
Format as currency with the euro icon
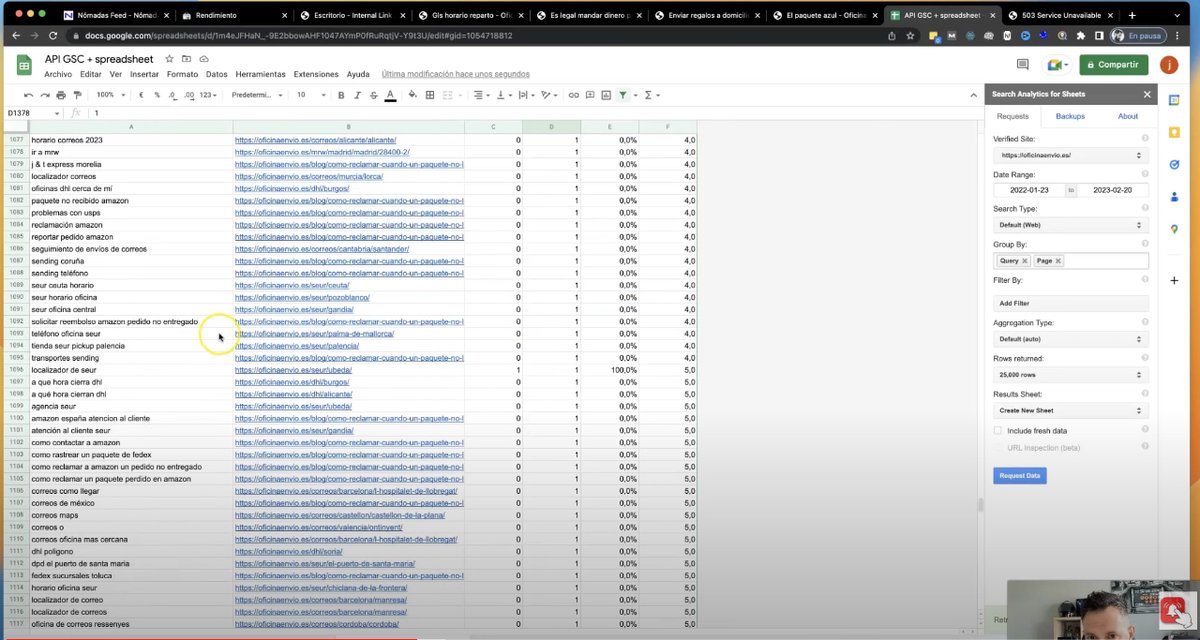[x=141, y=95]
